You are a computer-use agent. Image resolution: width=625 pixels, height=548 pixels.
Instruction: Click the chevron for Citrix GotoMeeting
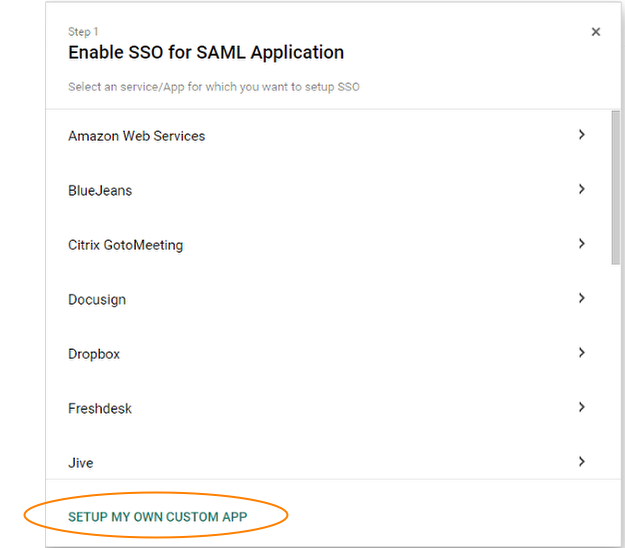point(581,243)
